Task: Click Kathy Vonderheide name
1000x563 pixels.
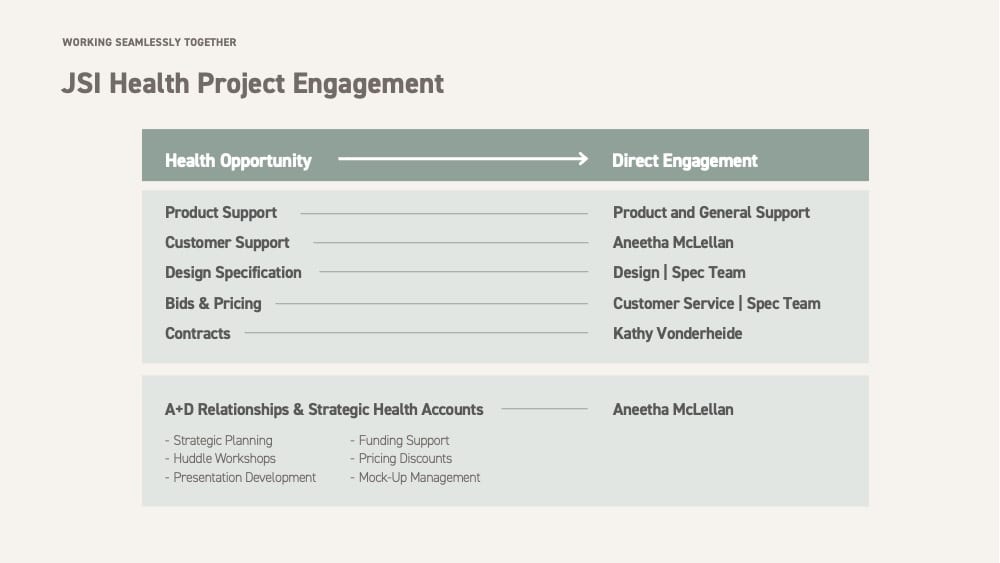Action: (x=677, y=333)
